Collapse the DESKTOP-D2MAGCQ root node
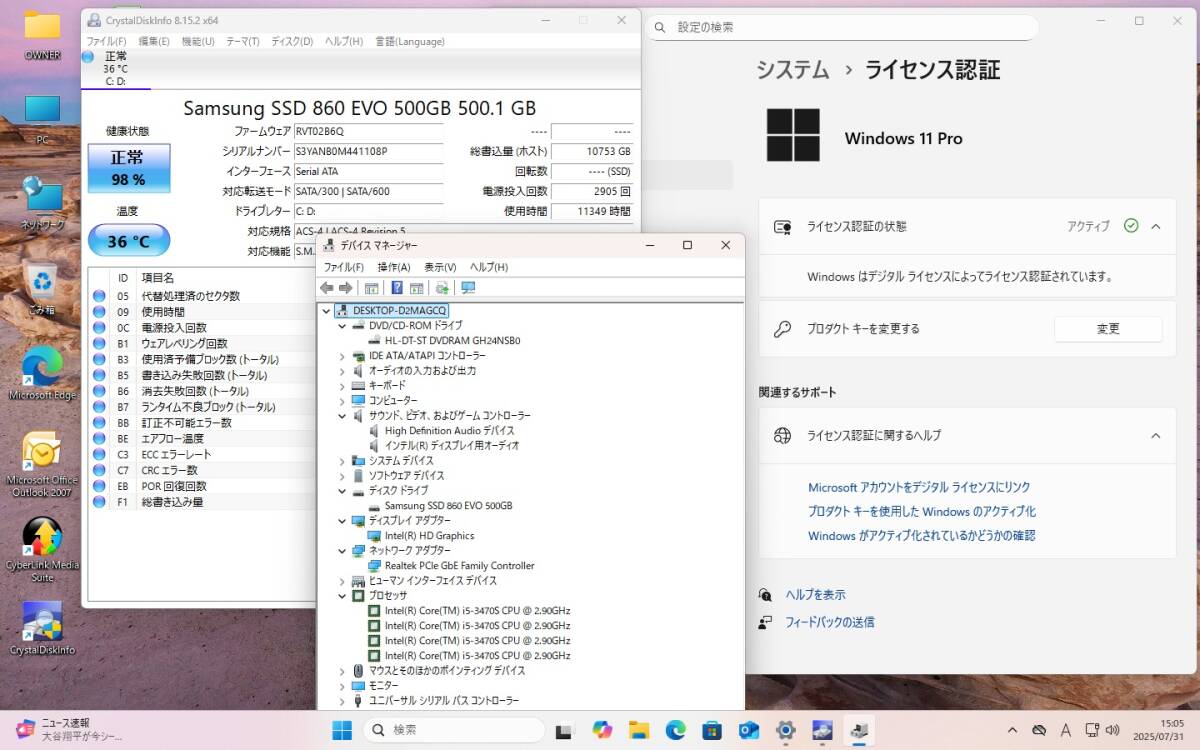Screen dimensions: 1200x750 (326, 311)
